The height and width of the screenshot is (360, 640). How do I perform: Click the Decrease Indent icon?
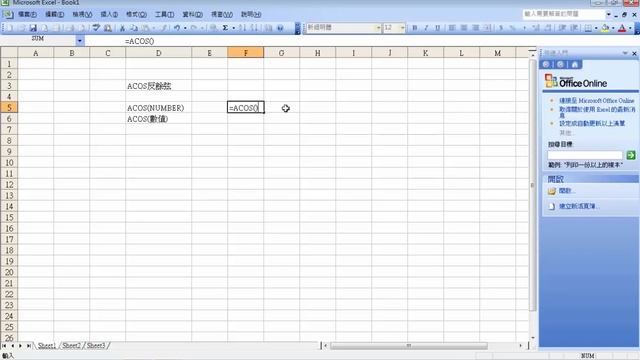(562, 28)
